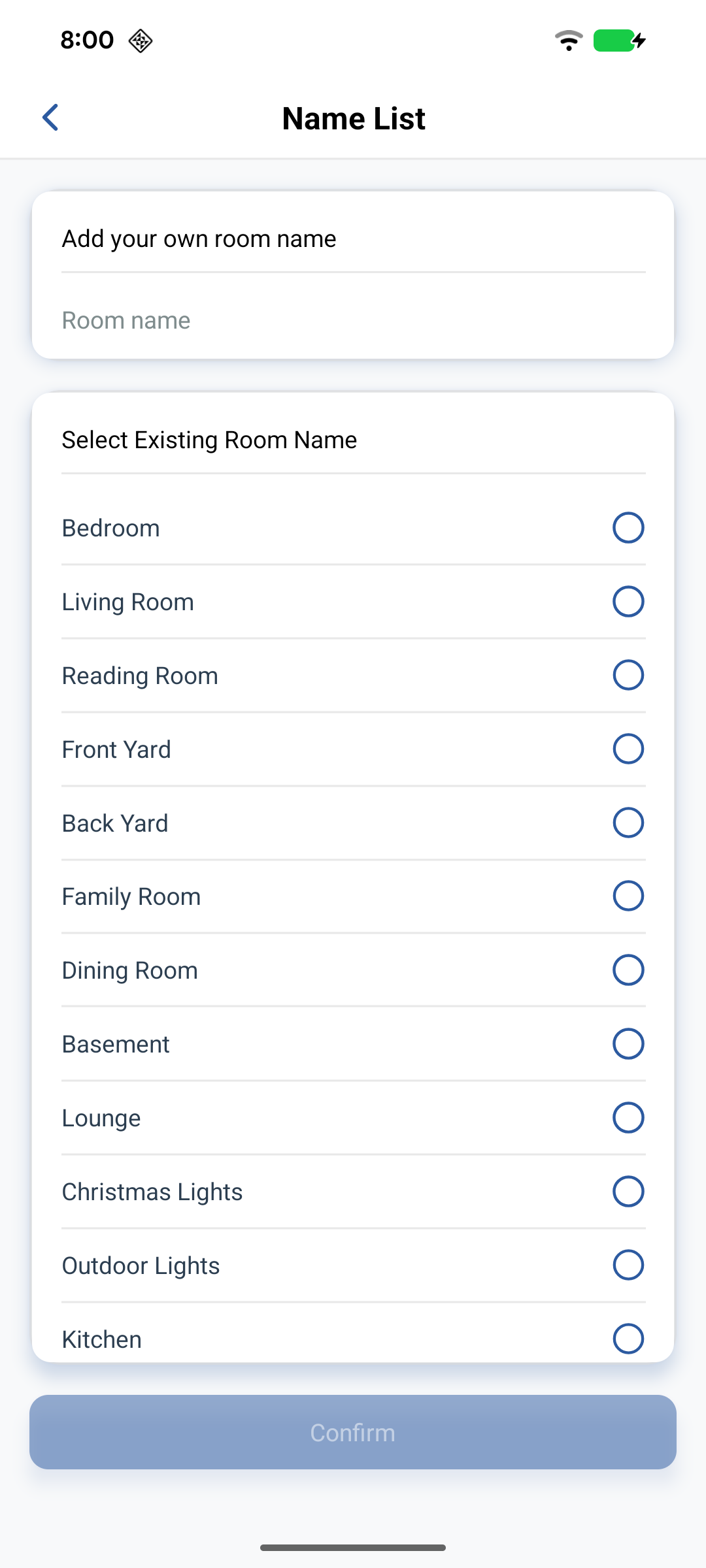Select Dining Room radio button
706x1568 pixels.
click(628, 970)
